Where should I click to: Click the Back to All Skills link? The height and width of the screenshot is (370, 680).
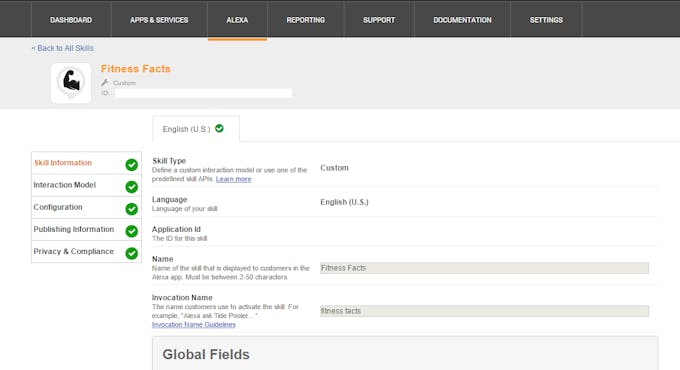(62, 48)
